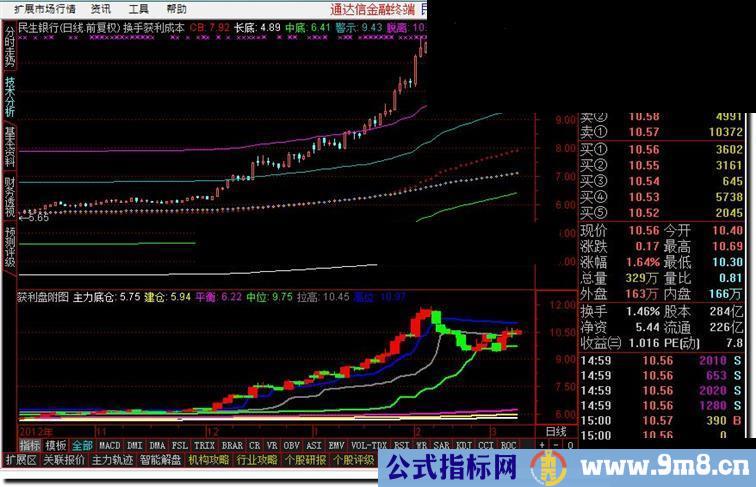Select the 技术分析 side tab

tap(9, 97)
